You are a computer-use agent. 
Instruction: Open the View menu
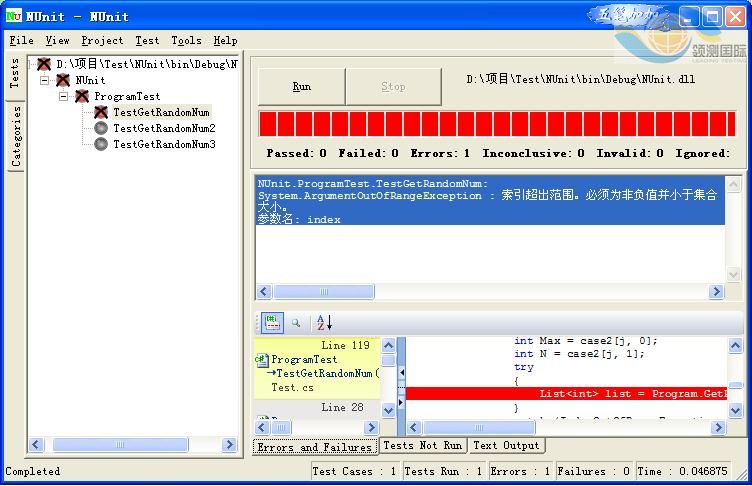click(58, 40)
